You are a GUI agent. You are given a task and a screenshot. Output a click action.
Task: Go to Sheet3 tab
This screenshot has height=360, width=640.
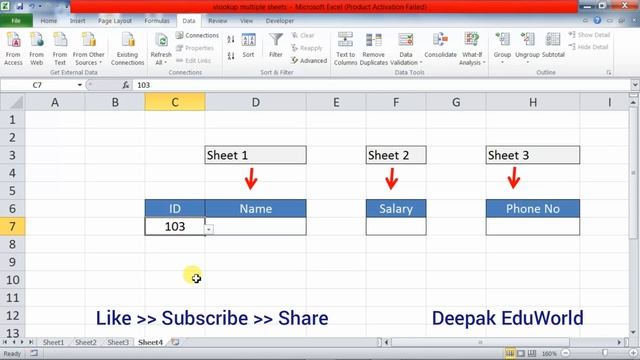pos(118,342)
